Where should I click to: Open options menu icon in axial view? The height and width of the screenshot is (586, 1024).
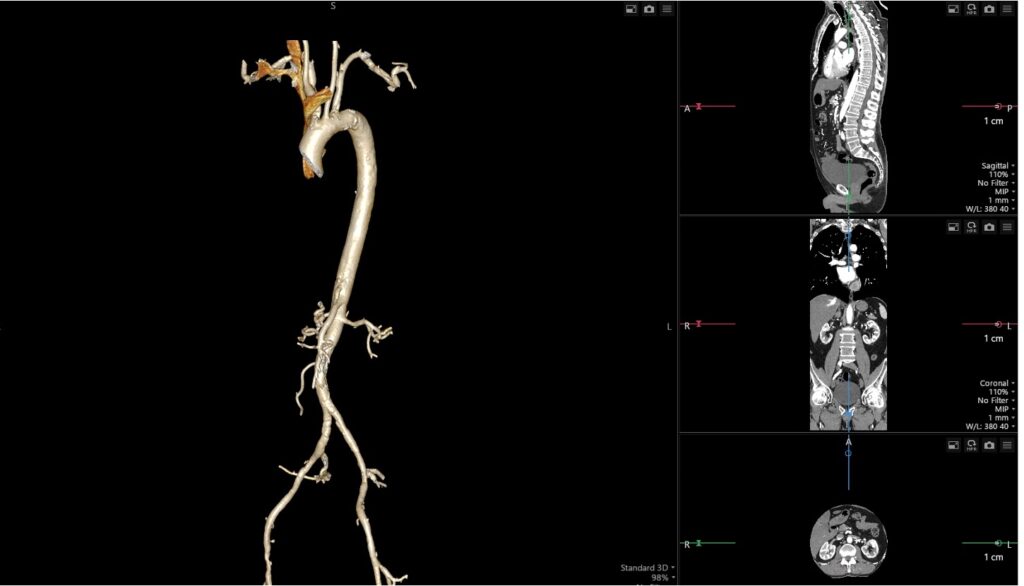pos(1007,443)
